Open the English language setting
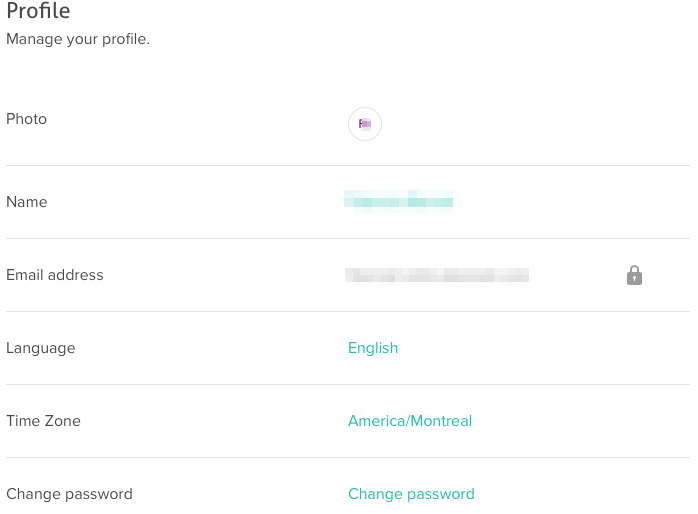Viewport: 698px width, 514px height. (x=373, y=348)
